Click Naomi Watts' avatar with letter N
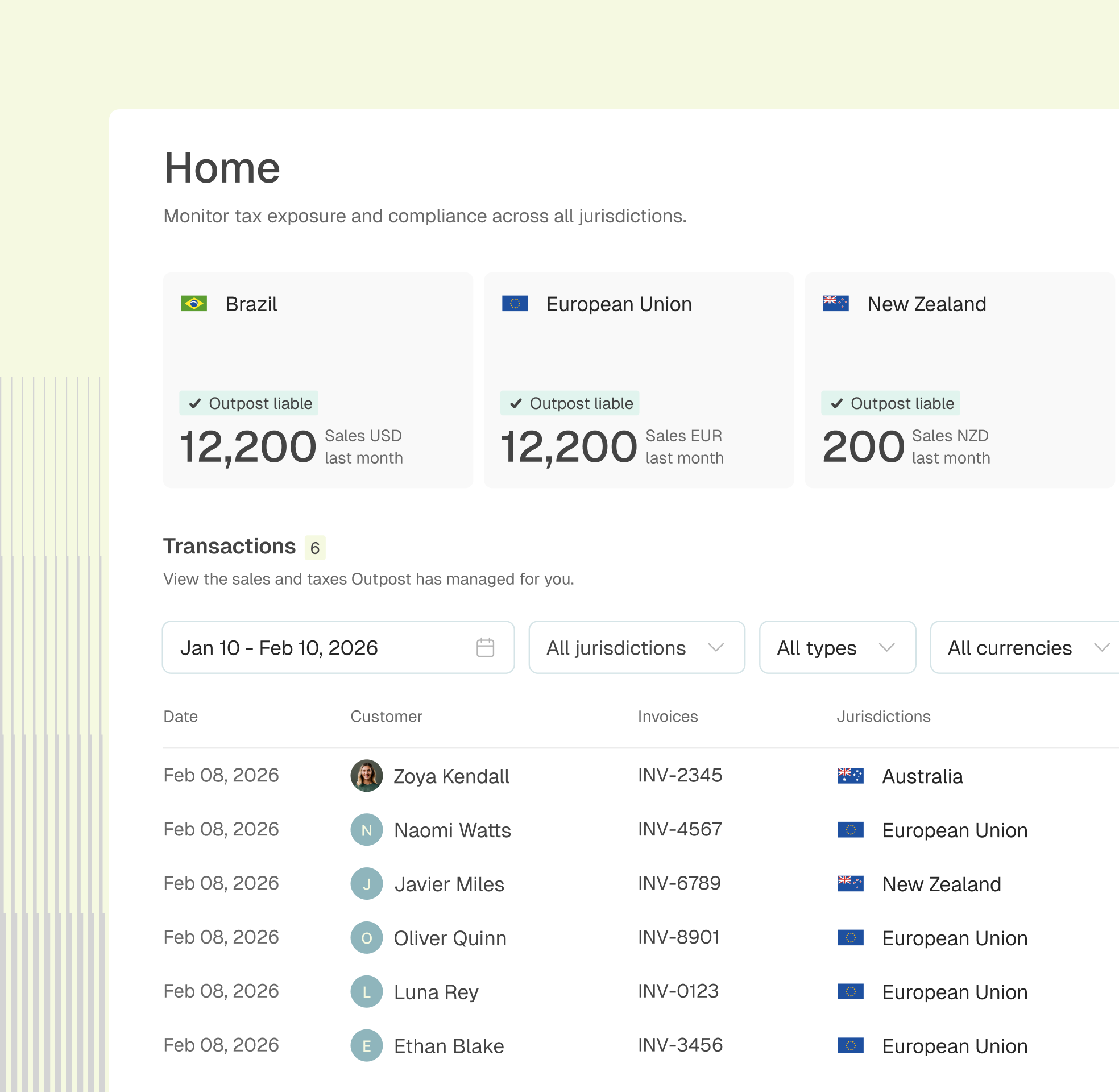 coord(366,829)
